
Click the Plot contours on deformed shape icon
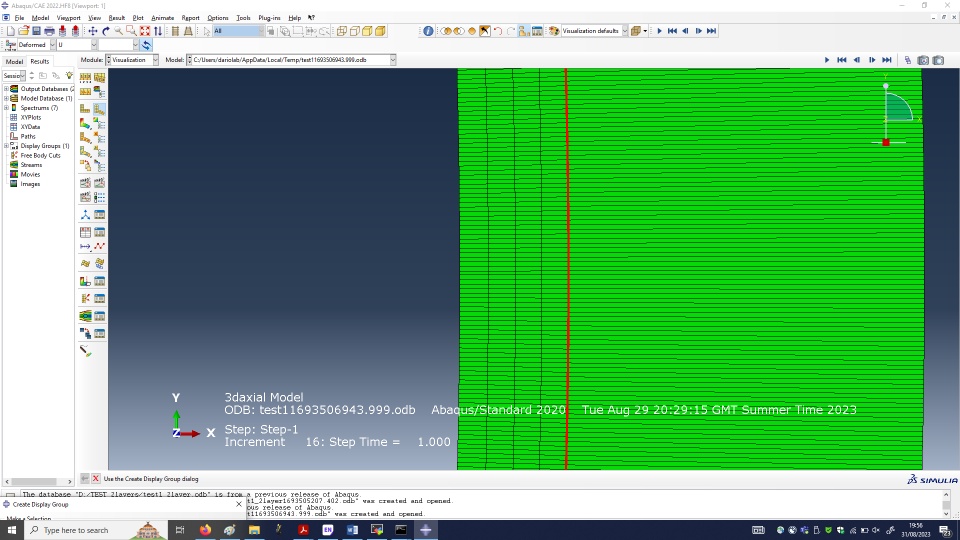85,124
